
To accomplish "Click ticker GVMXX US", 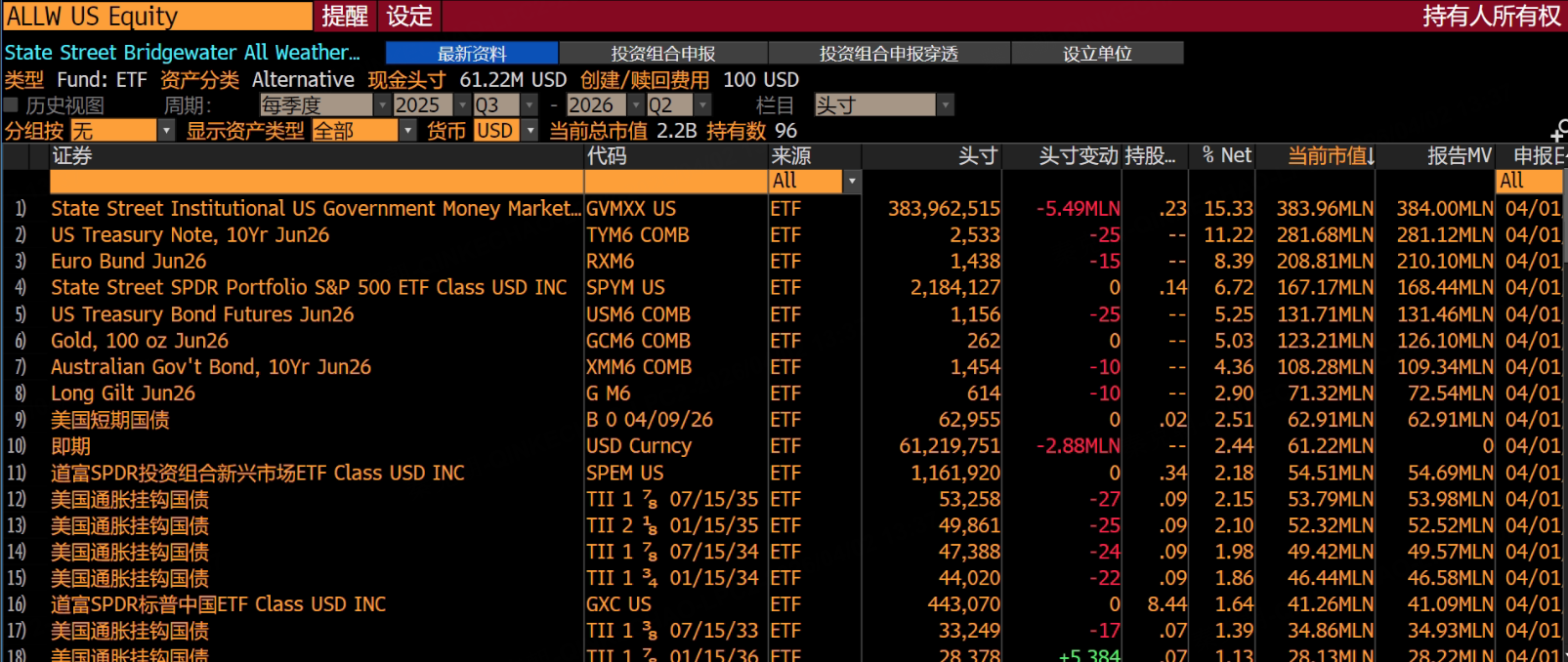I will (x=630, y=208).
